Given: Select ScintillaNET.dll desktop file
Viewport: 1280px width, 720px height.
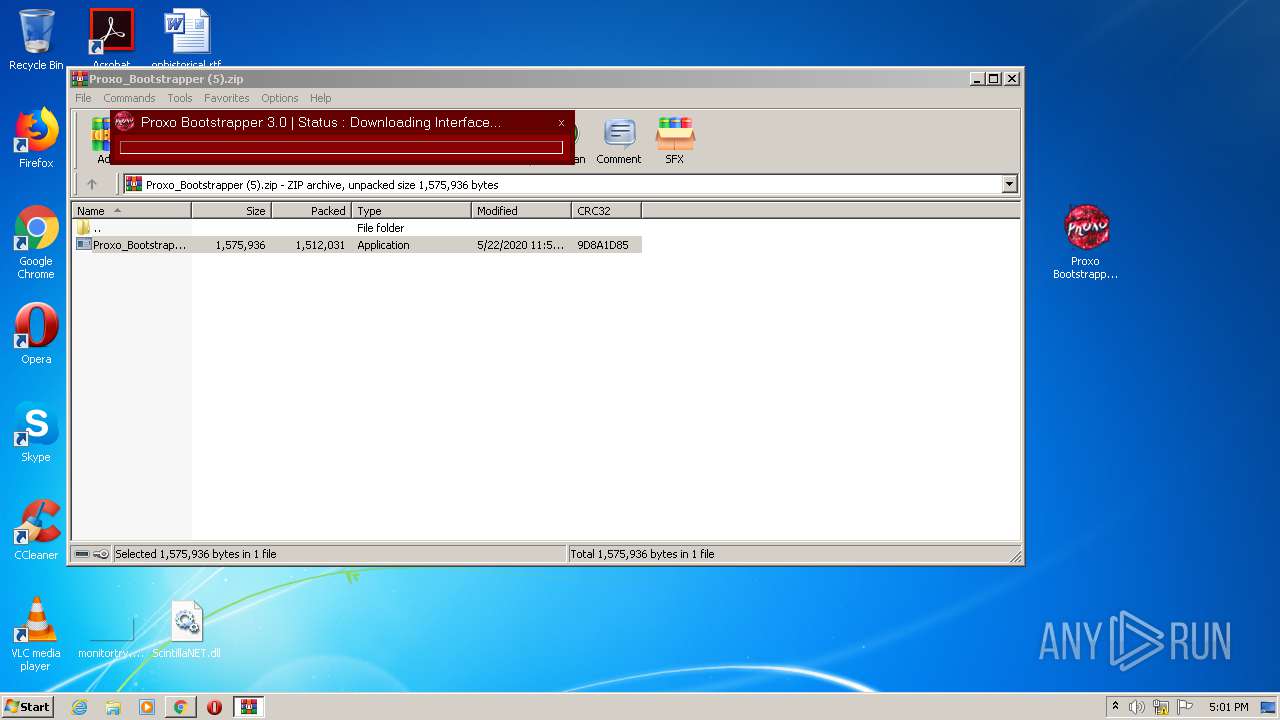Looking at the screenshot, I should point(187,629).
